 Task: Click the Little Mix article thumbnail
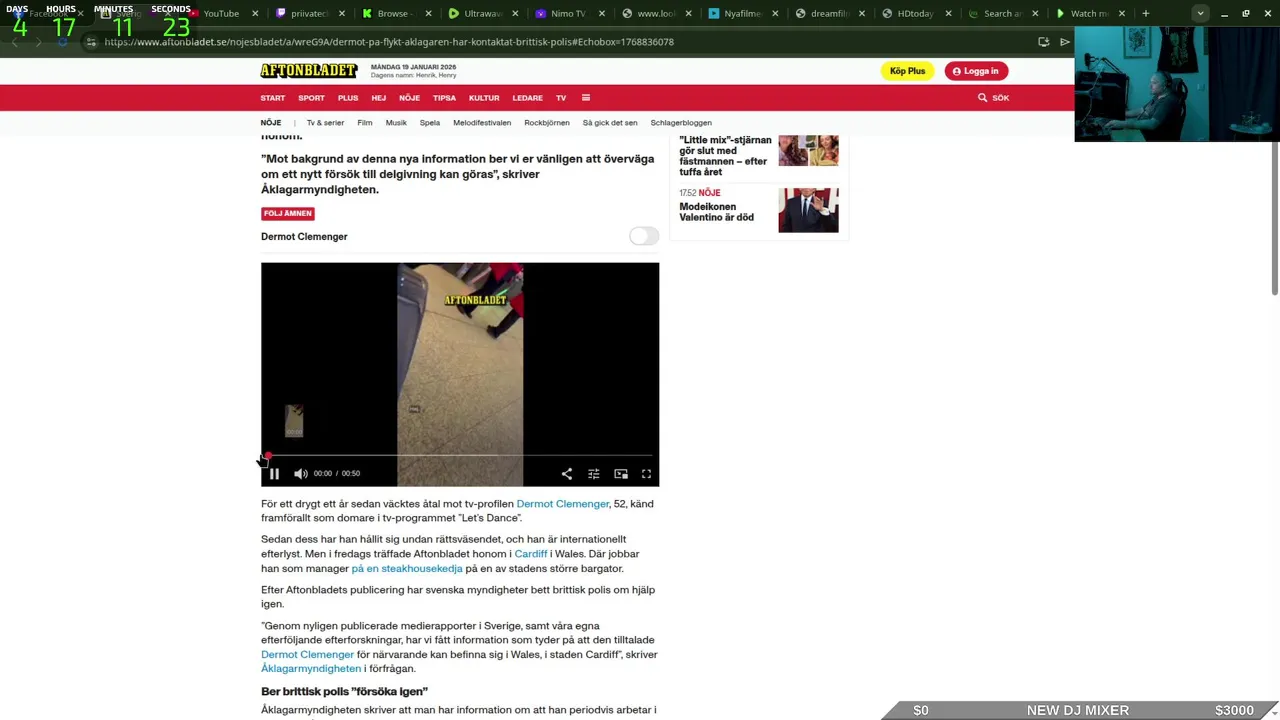click(808, 150)
